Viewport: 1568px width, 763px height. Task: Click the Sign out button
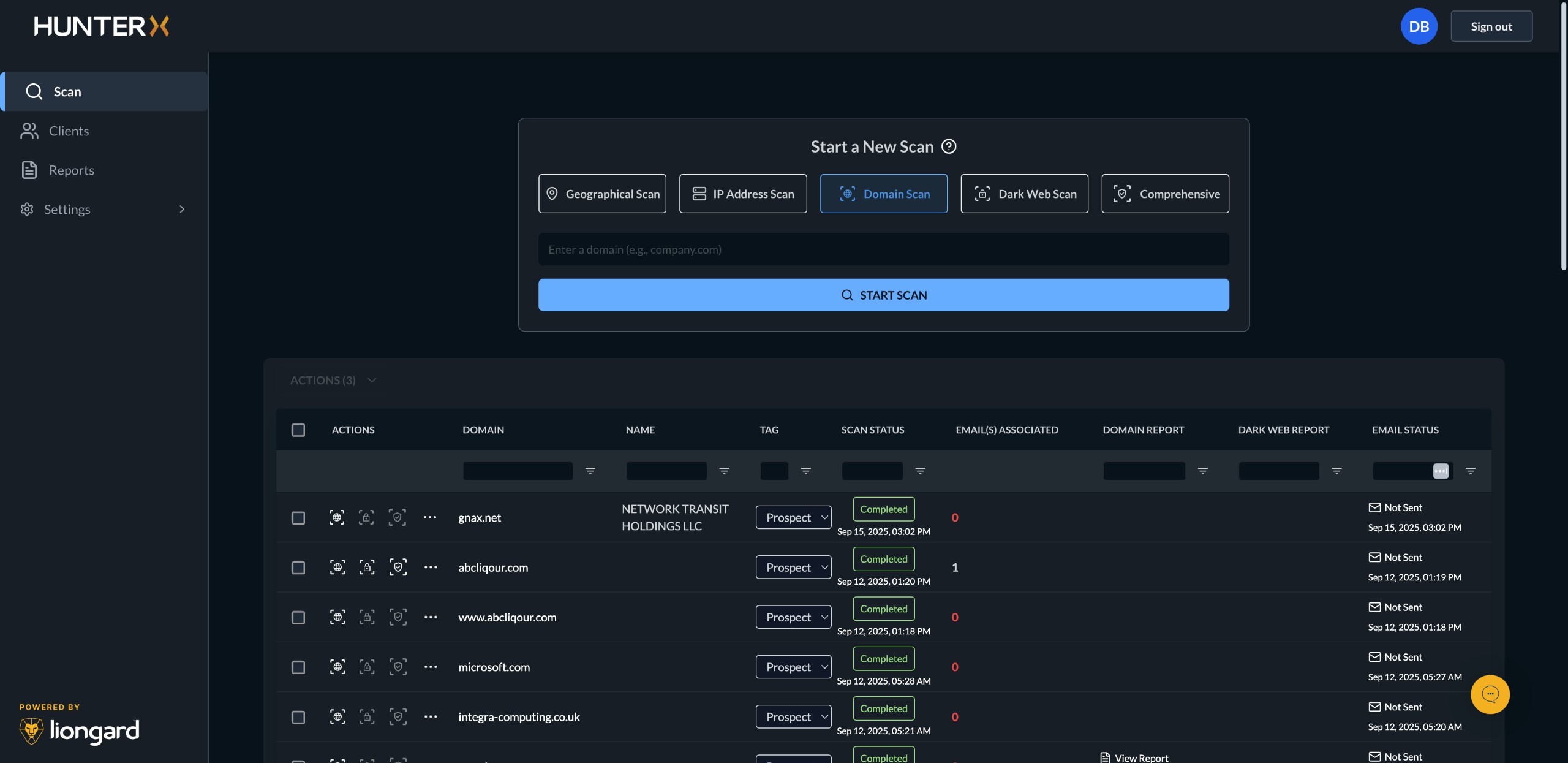tap(1491, 26)
